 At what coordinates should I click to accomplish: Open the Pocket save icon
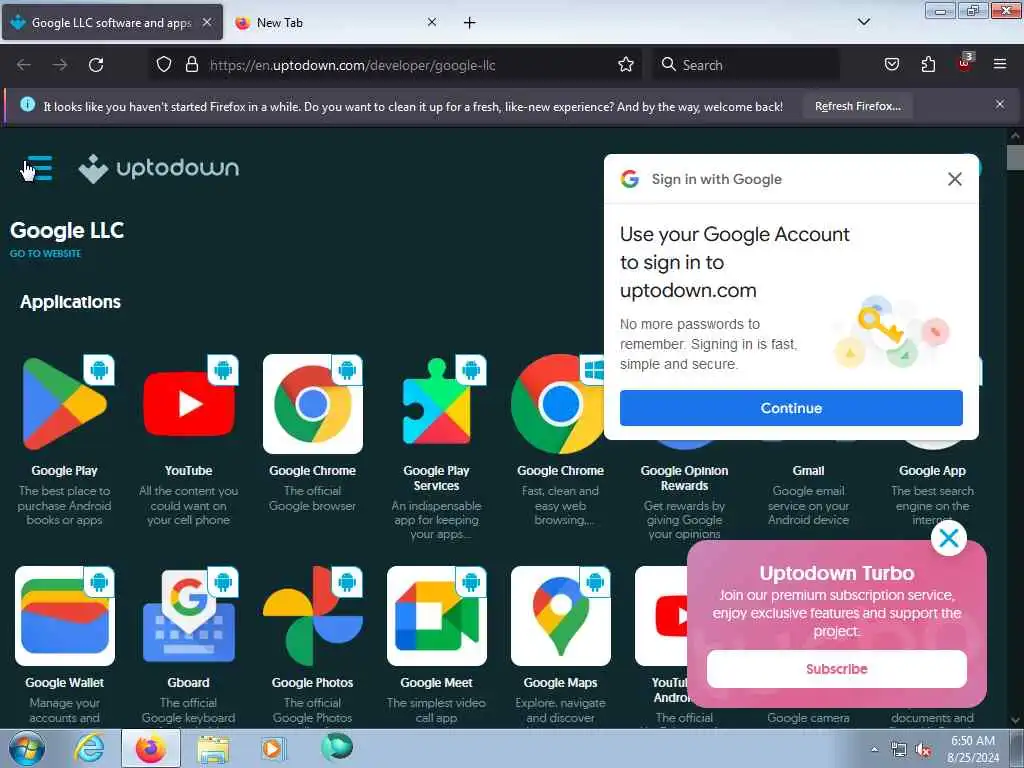click(891, 65)
